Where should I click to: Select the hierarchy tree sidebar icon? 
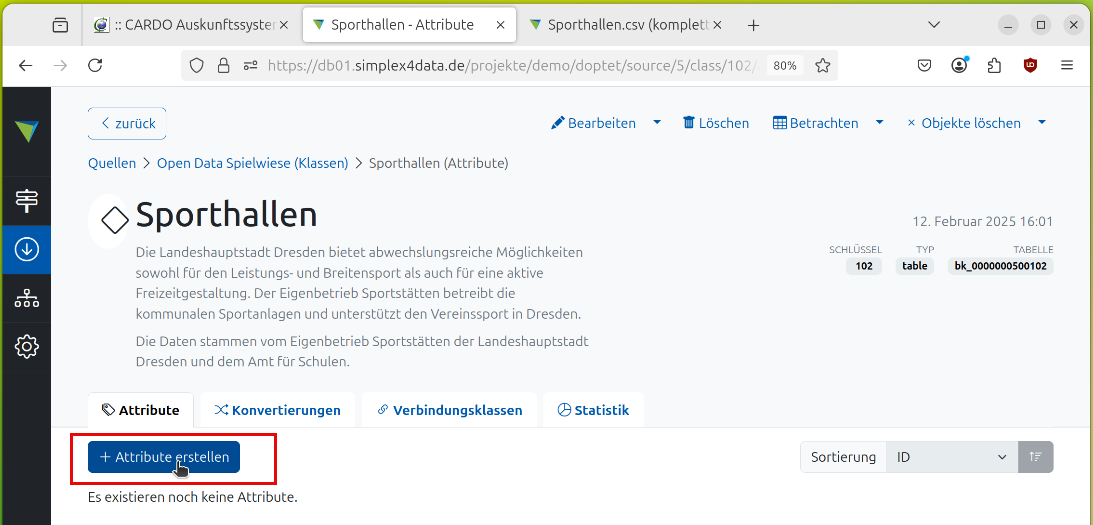26,298
